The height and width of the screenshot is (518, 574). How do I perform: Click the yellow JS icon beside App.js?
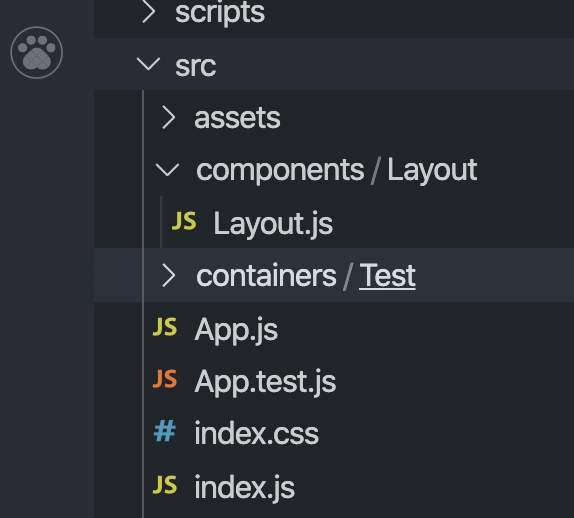click(165, 327)
